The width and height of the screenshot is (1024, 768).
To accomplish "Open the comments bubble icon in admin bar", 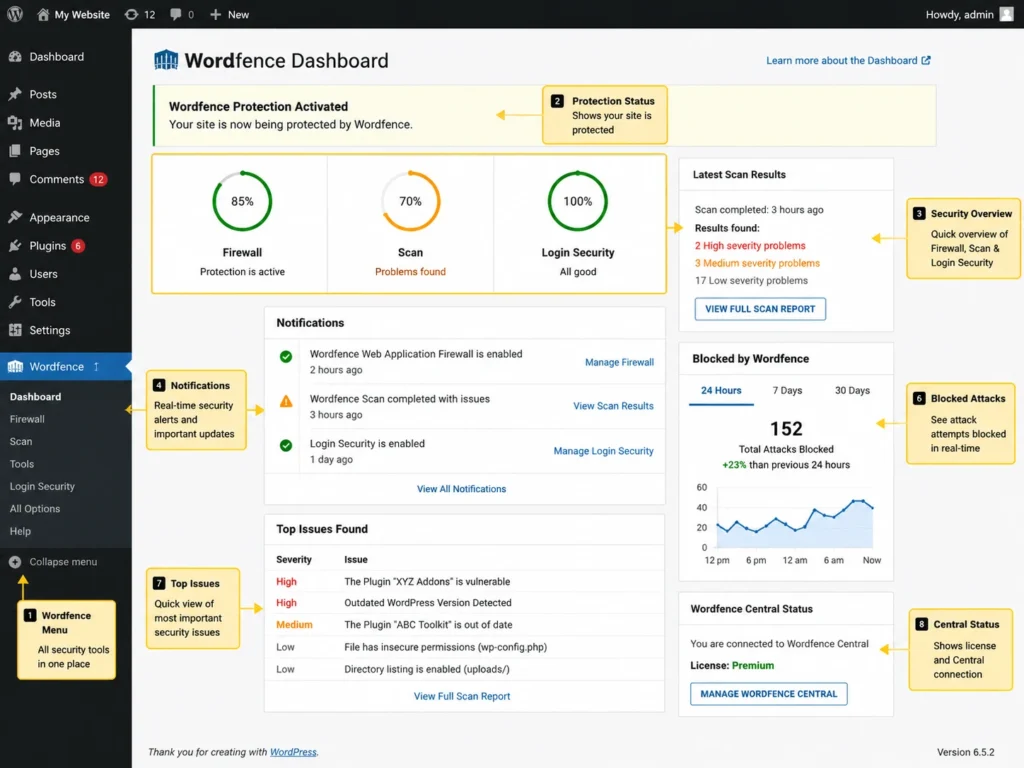I will pyautogui.click(x=176, y=14).
